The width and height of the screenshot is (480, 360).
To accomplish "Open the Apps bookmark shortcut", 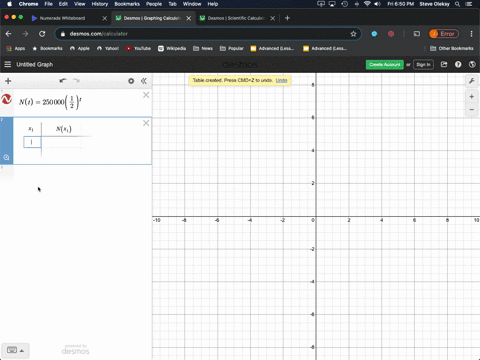I will [x=16, y=48].
